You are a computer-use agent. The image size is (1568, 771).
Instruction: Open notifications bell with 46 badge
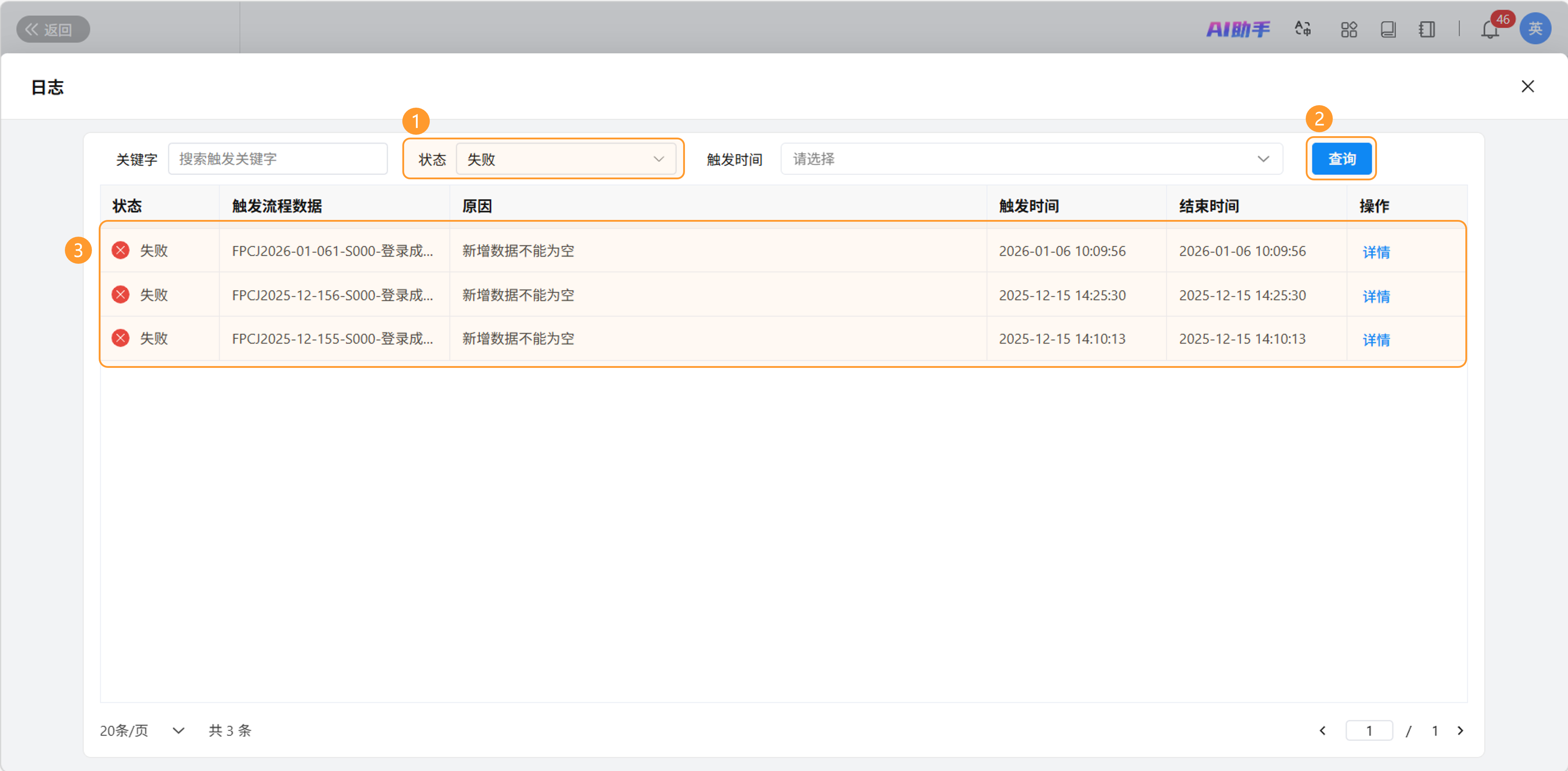[1490, 29]
